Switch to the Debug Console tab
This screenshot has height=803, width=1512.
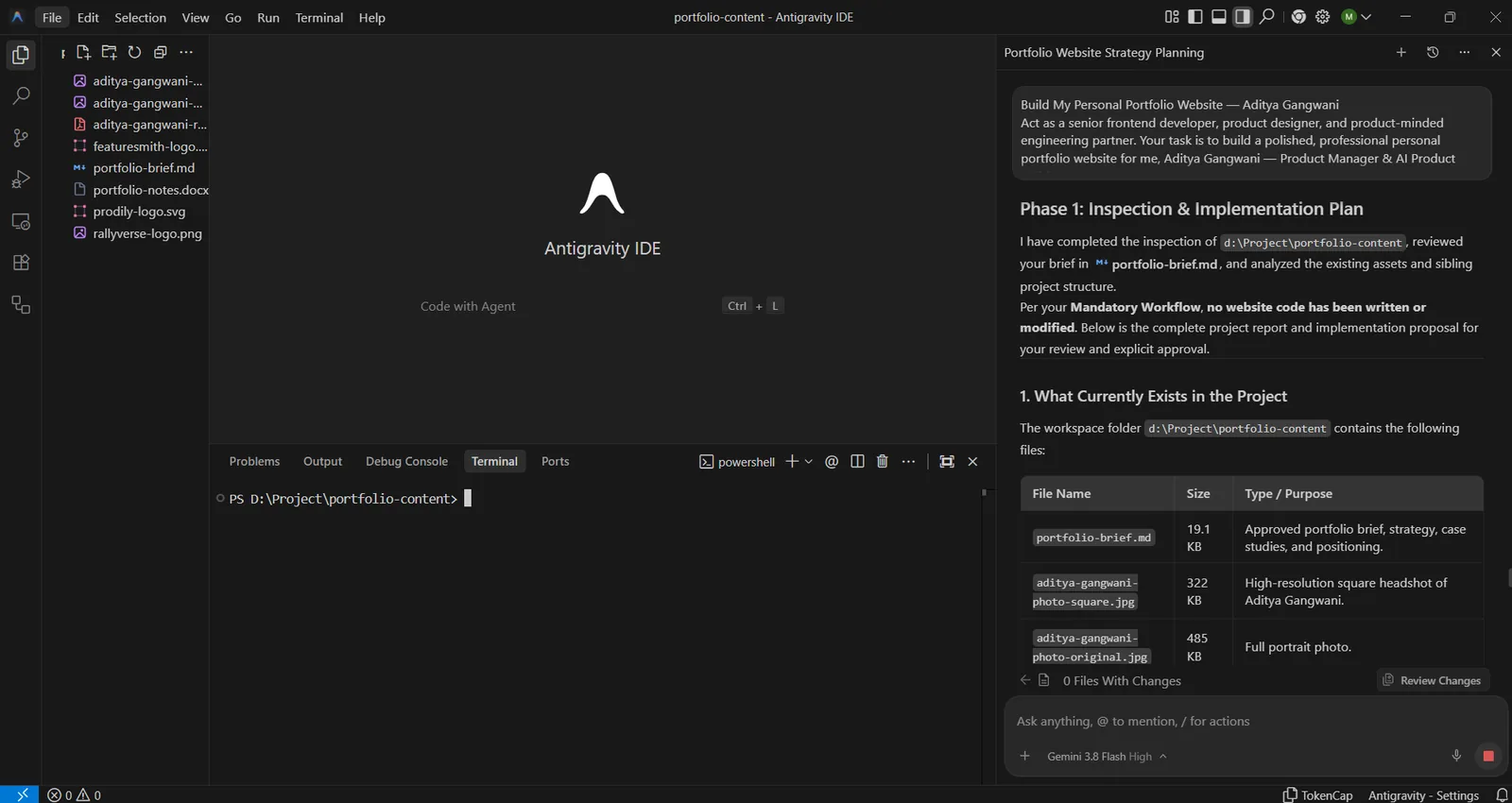[x=406, y=461]
